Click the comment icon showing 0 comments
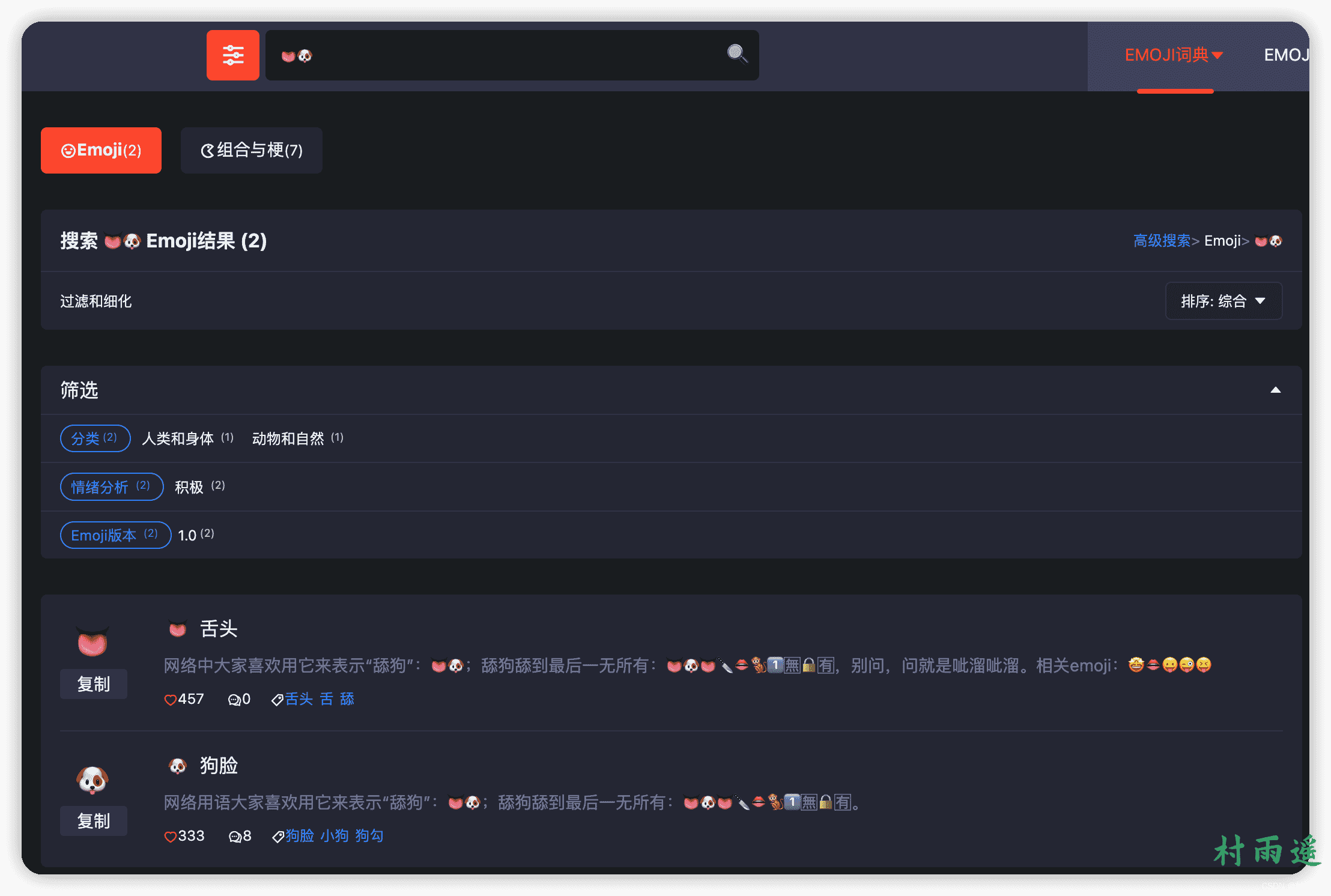Viewport: 1331px width, 896px height. (x=234, y=700)
